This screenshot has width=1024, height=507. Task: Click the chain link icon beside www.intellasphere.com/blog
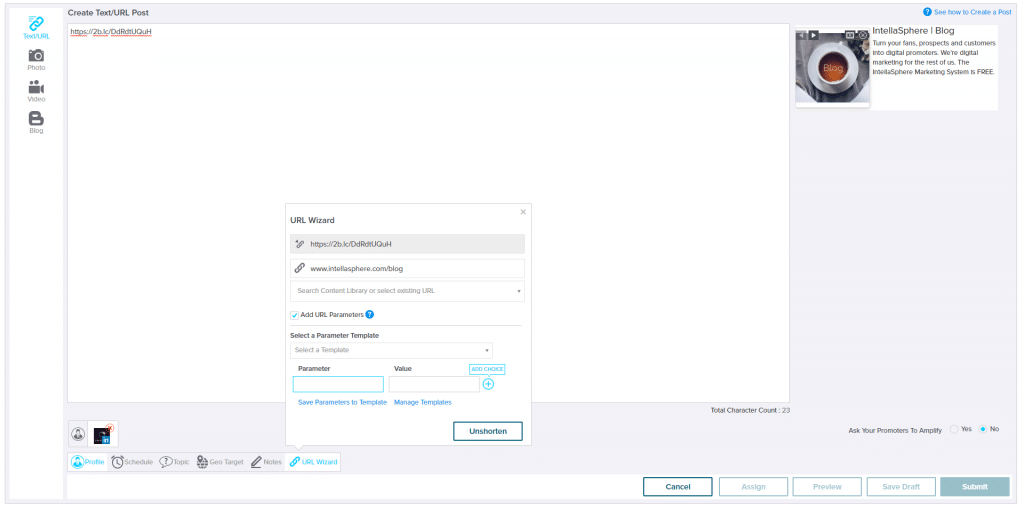click(x=300, y=268)
